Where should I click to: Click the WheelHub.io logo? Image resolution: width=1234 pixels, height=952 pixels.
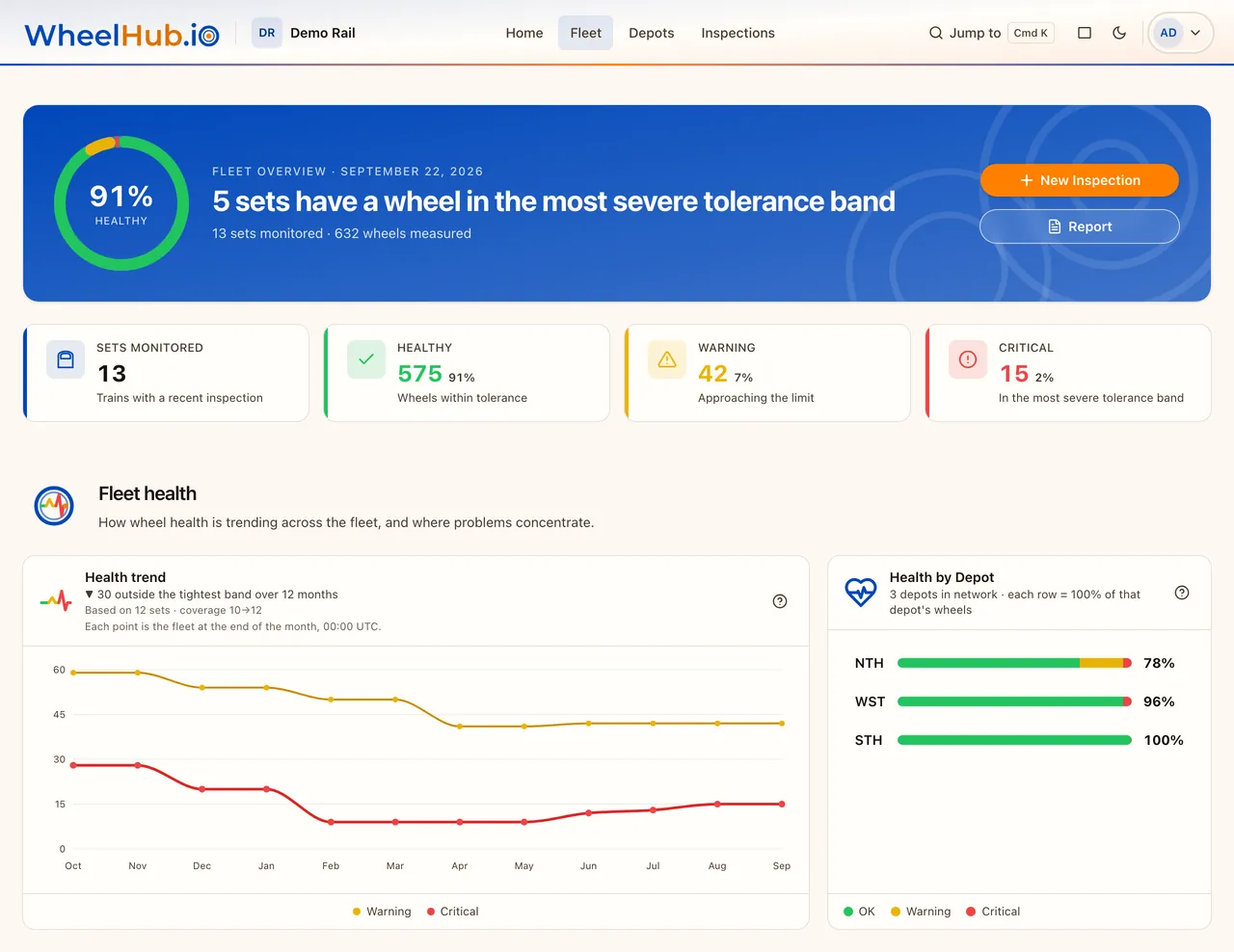[121, 35]
